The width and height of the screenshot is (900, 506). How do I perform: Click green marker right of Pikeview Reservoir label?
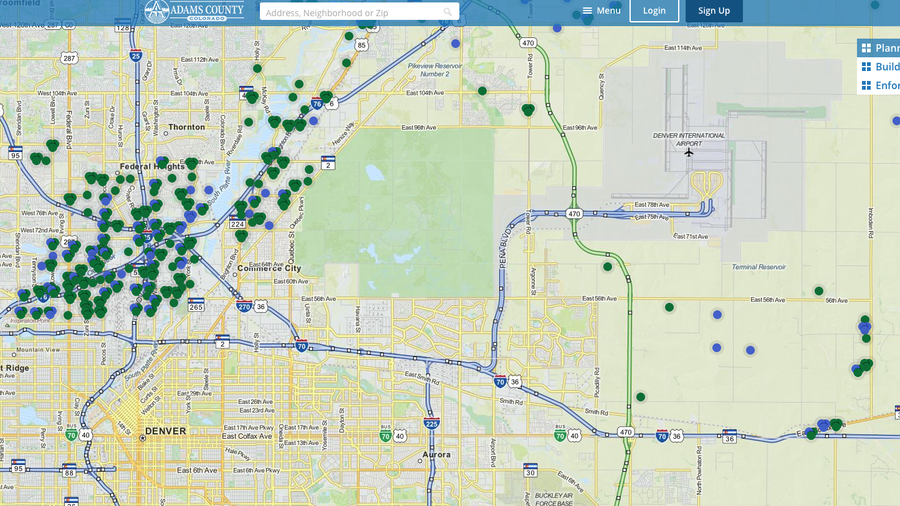[x=482, y=91]
